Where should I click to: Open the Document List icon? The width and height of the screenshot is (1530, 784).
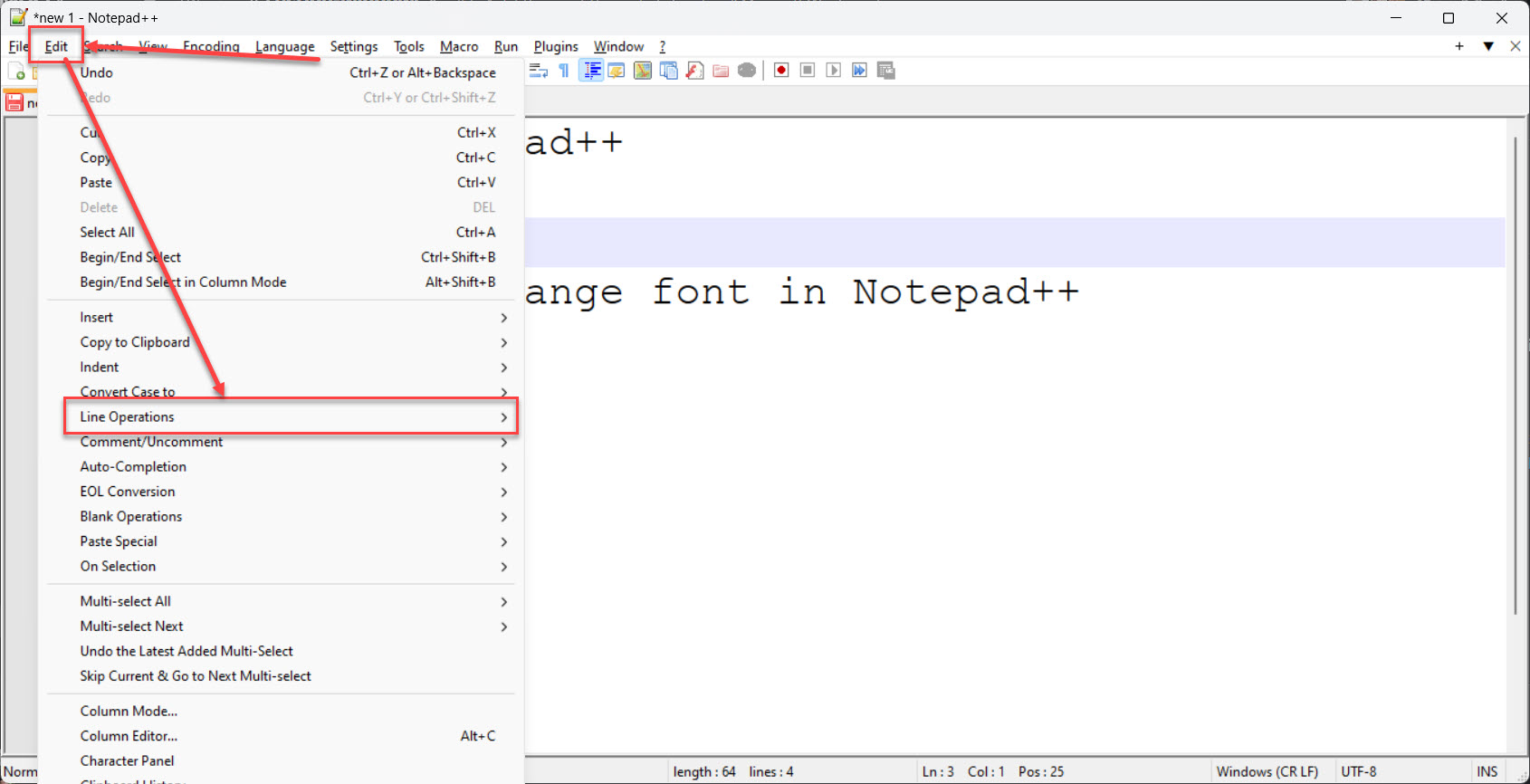click(669, 71)
